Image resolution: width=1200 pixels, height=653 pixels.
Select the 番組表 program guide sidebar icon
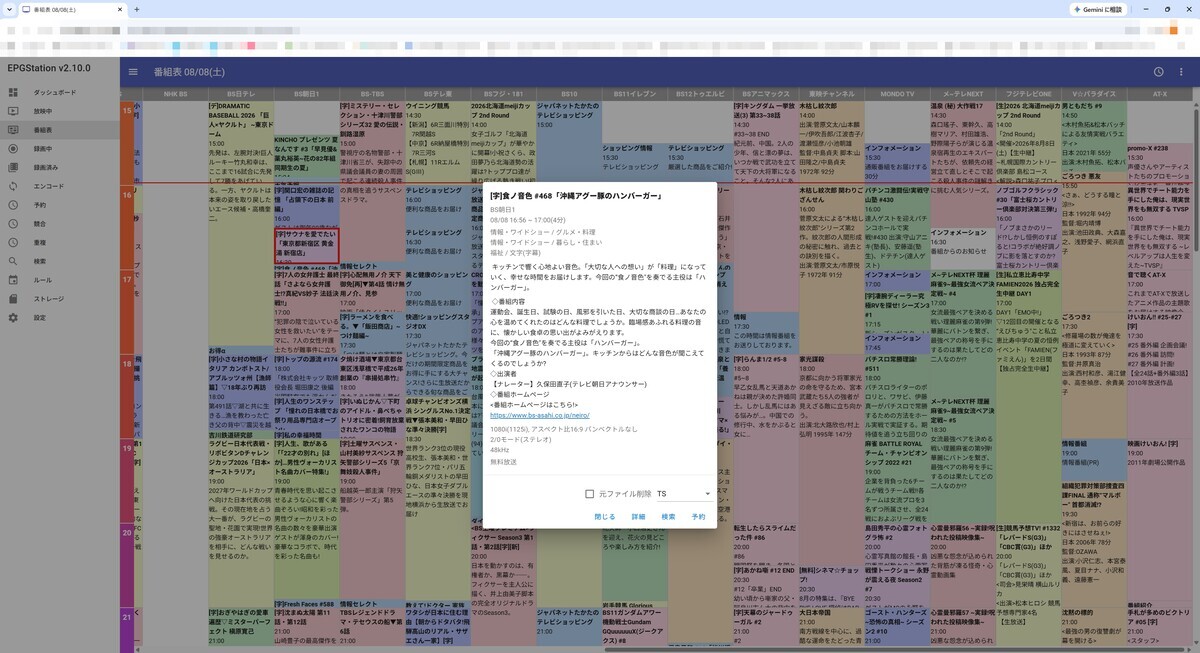coord(13,130)
